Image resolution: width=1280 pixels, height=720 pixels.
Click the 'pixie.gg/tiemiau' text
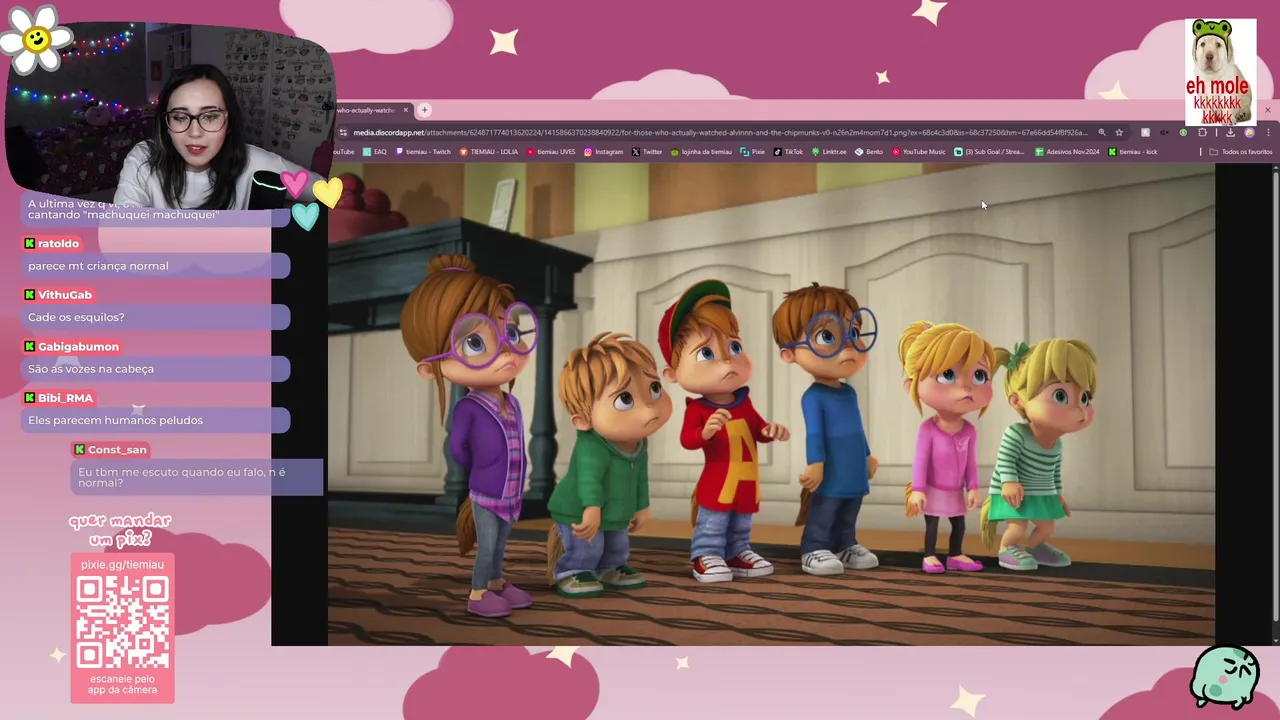pos(122,565)
